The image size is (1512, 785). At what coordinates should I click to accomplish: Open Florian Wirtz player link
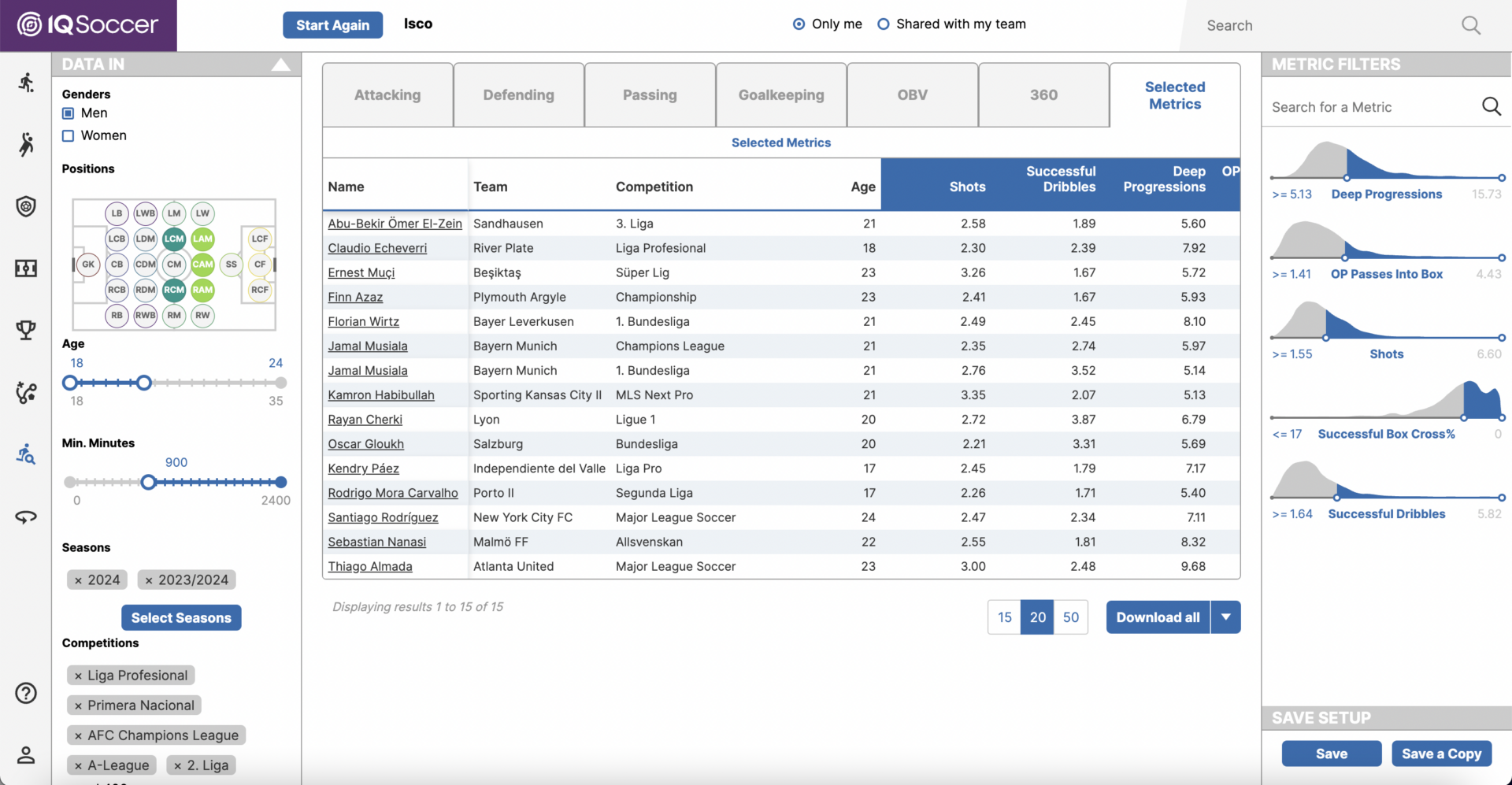point(364,321)
